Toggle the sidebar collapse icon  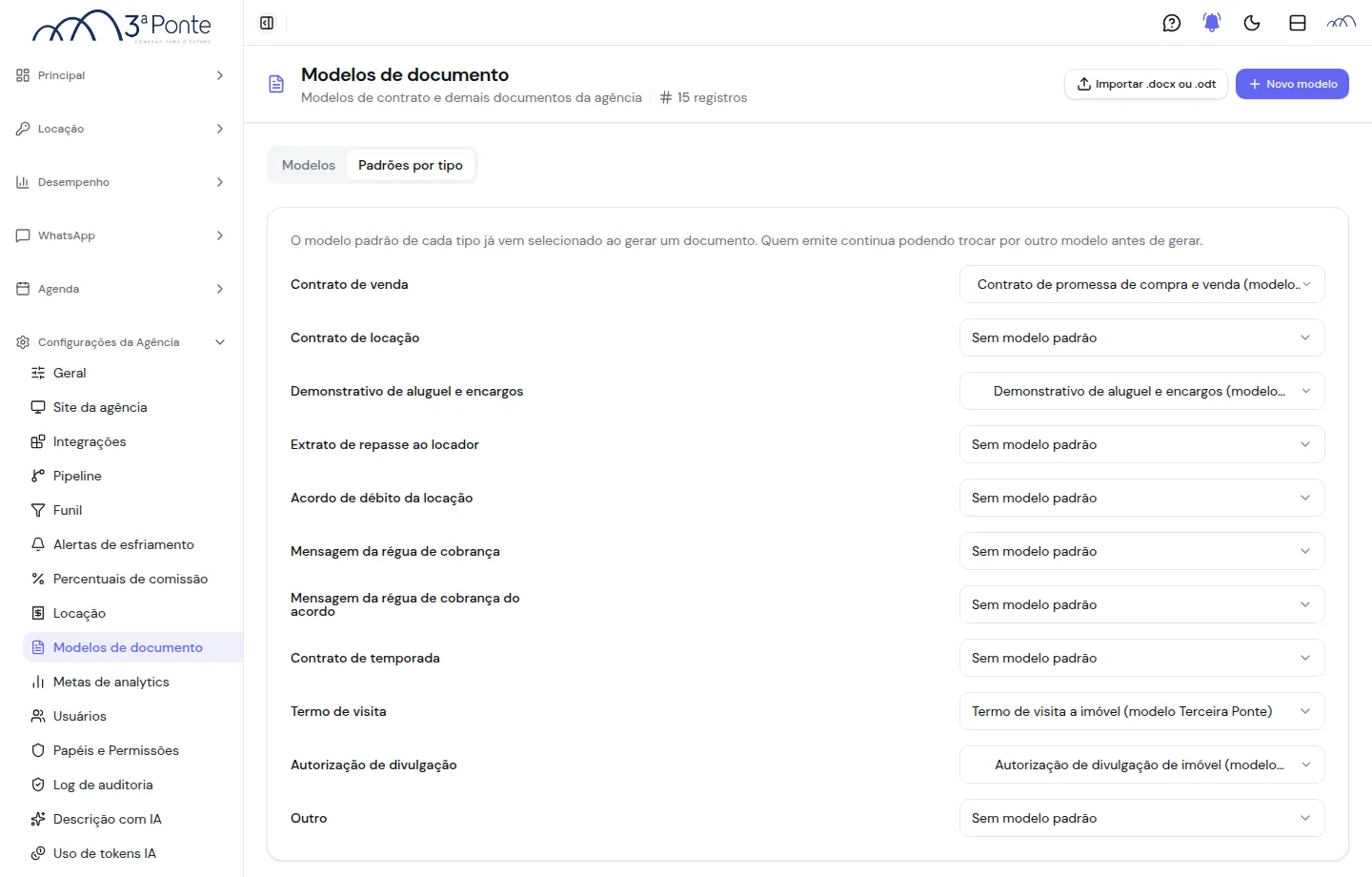pos(267,23)
